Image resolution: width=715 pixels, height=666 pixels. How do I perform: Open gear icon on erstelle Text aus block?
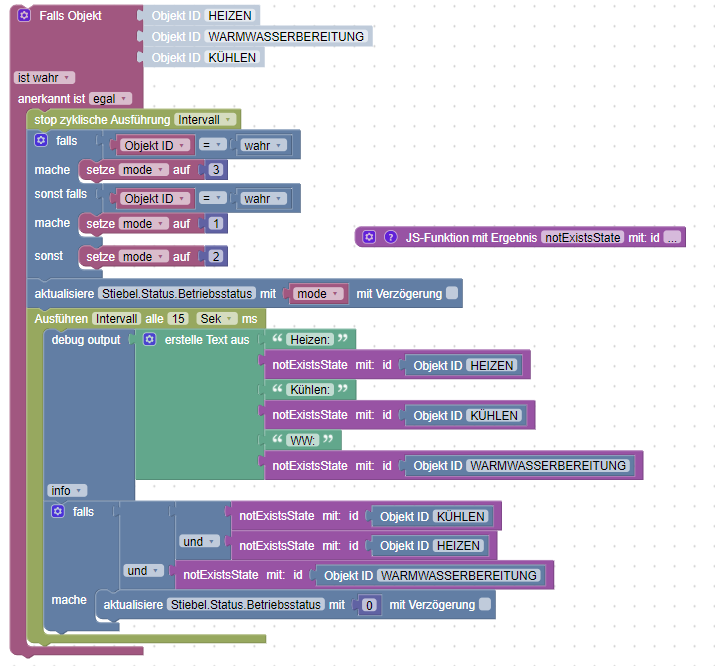150,339
